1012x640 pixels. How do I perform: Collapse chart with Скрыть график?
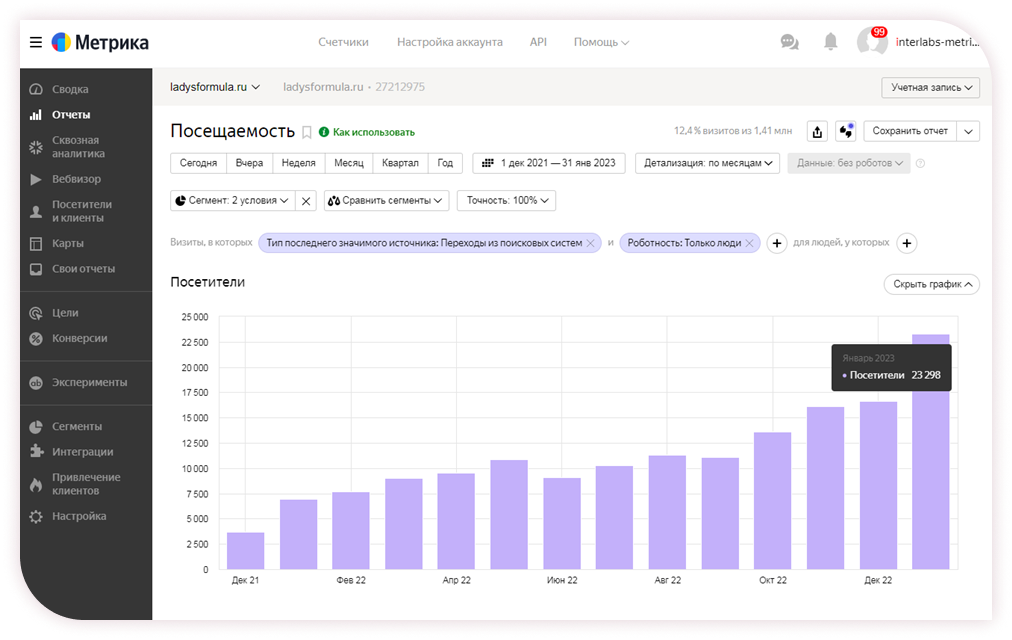(x=931, y=285)
